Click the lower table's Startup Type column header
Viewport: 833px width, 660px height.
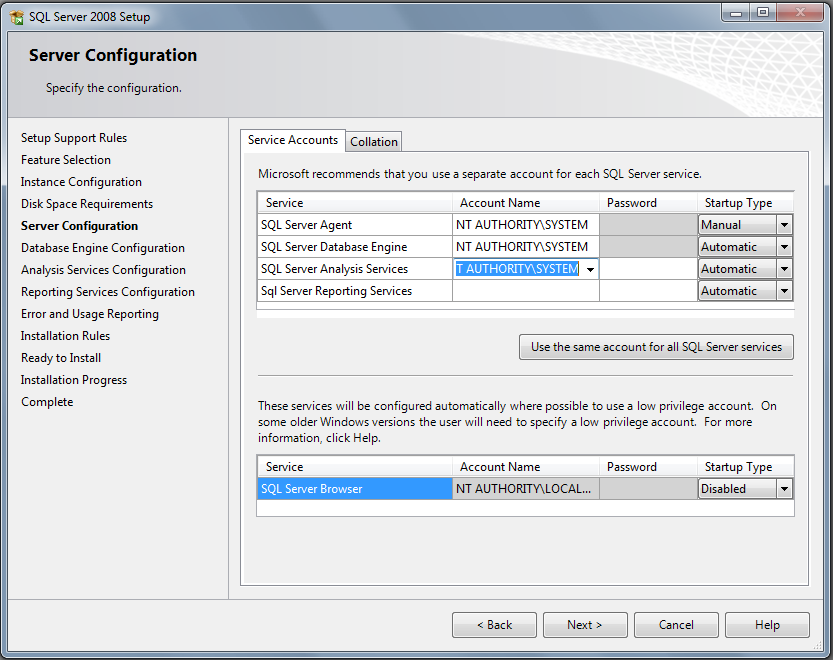coord(745,467)
